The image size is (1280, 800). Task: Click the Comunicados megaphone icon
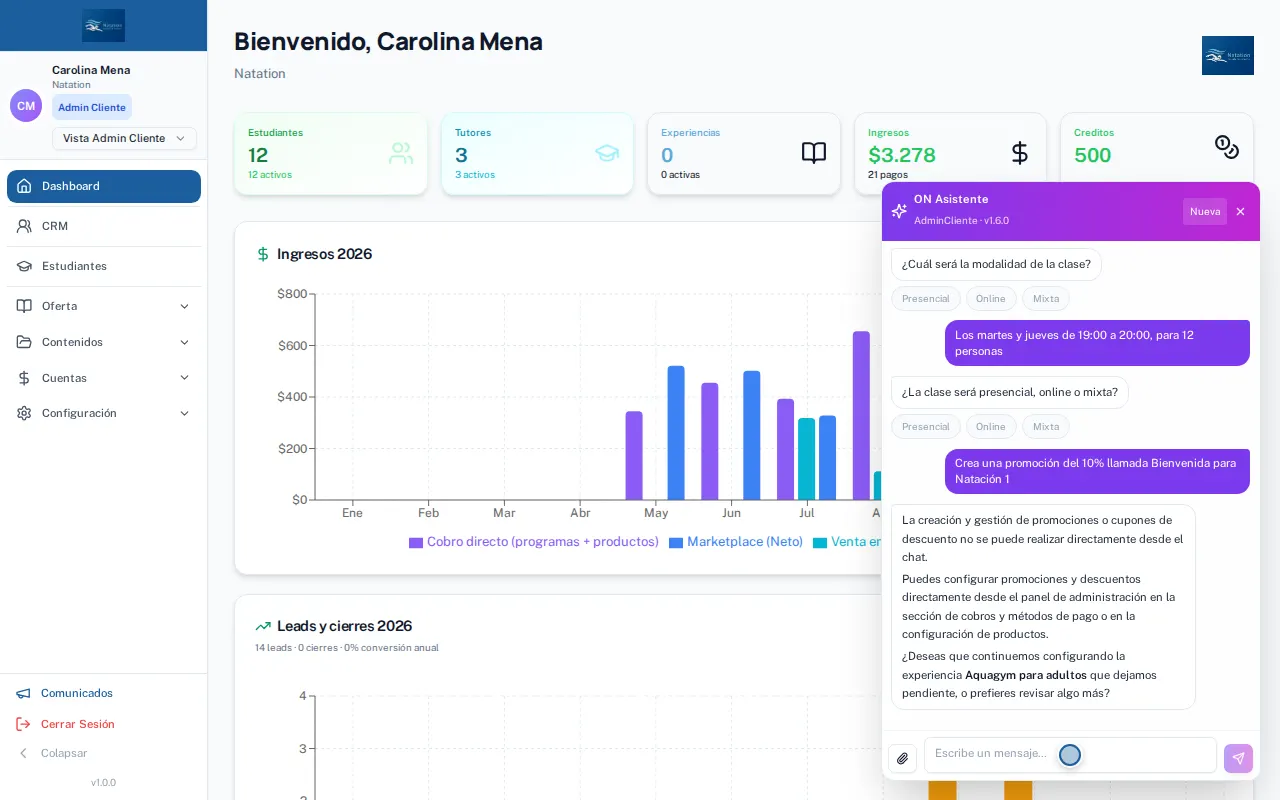pos(23,693)
